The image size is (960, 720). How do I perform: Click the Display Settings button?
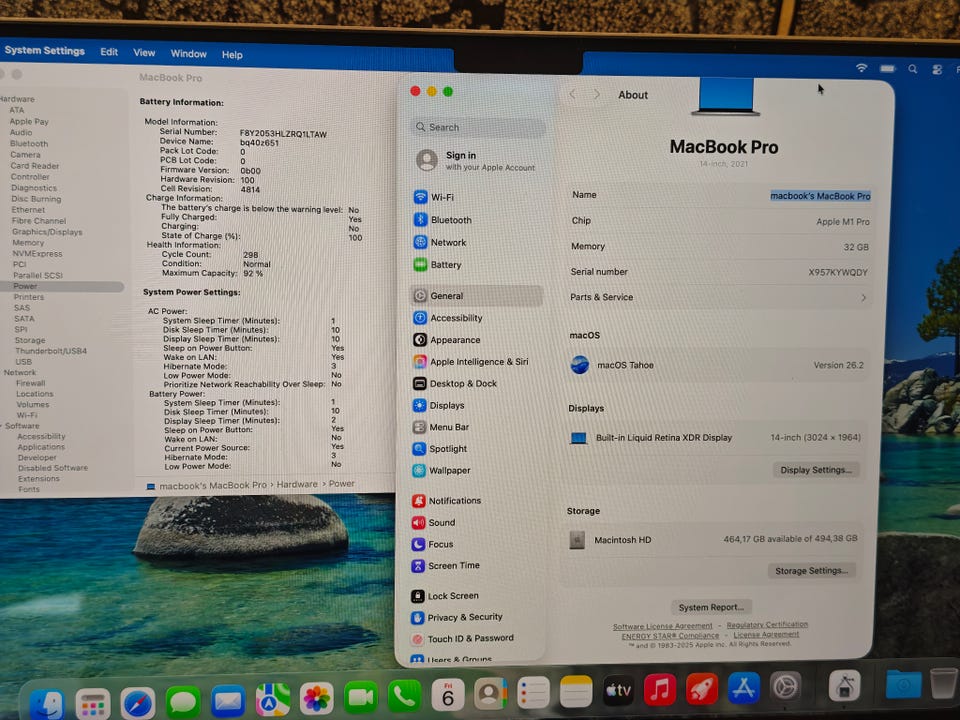(816, 470)
